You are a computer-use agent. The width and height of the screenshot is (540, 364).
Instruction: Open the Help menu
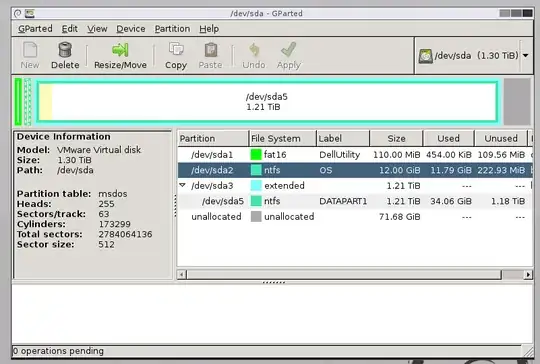click(x=209, y=29)
